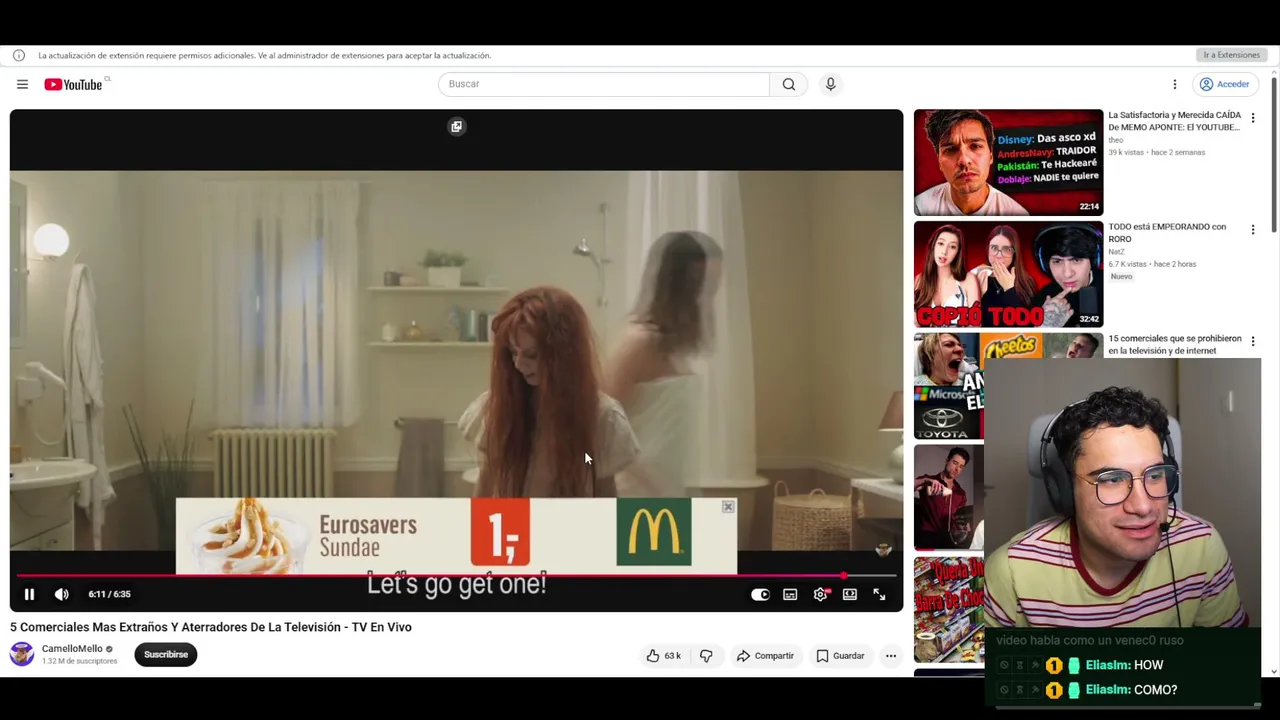Viewport: 1280px width, 720px height.
Task: Open the 'Quería Una Barra De Chocolate' thumbnail
Action: pyautogui.click(x=949, y=610)
